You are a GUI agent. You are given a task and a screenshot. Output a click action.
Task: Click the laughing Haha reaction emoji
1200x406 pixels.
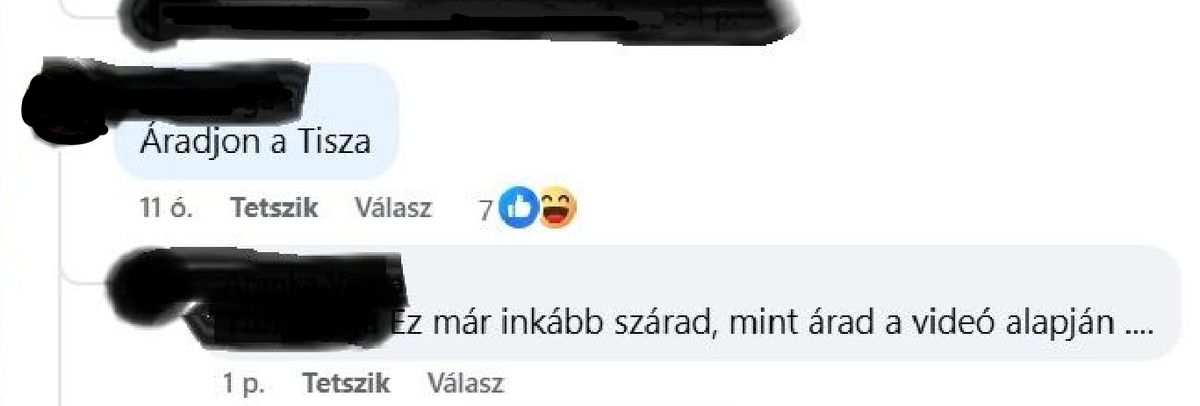[558, 208]
